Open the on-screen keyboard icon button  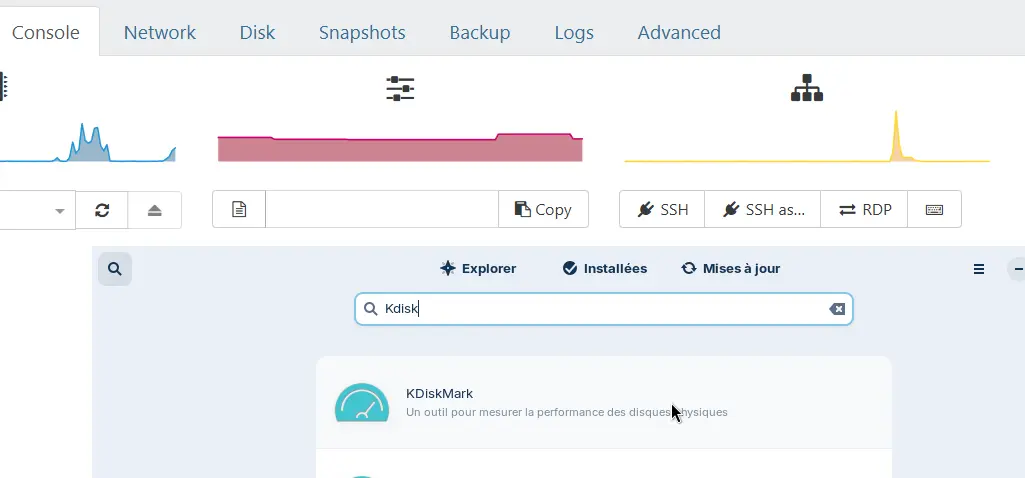pos(934,210)
